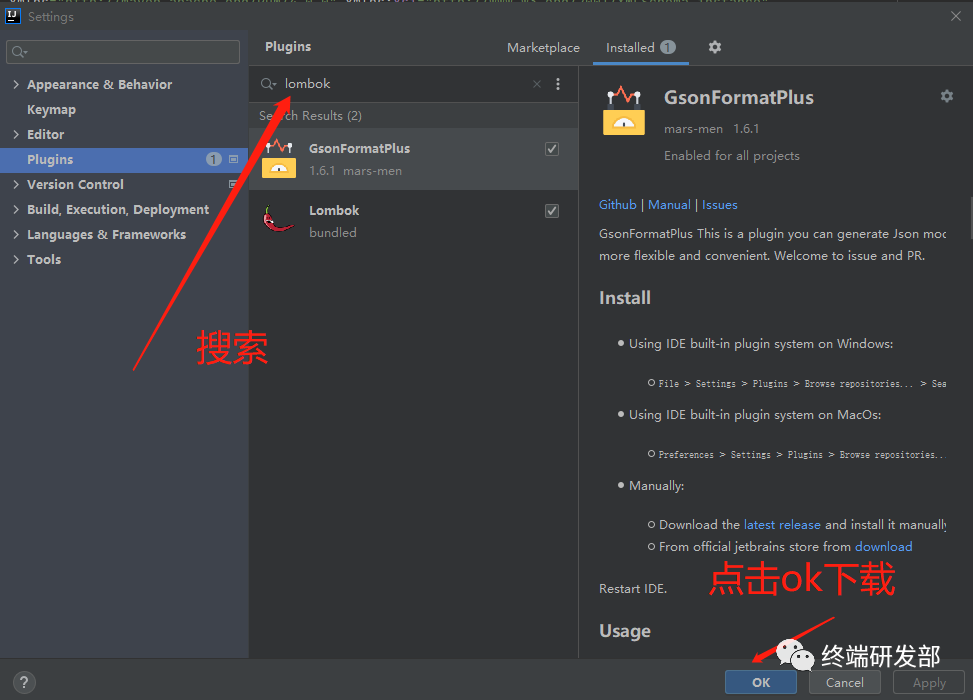Switch to the Marketplace tab

[543, 48]
